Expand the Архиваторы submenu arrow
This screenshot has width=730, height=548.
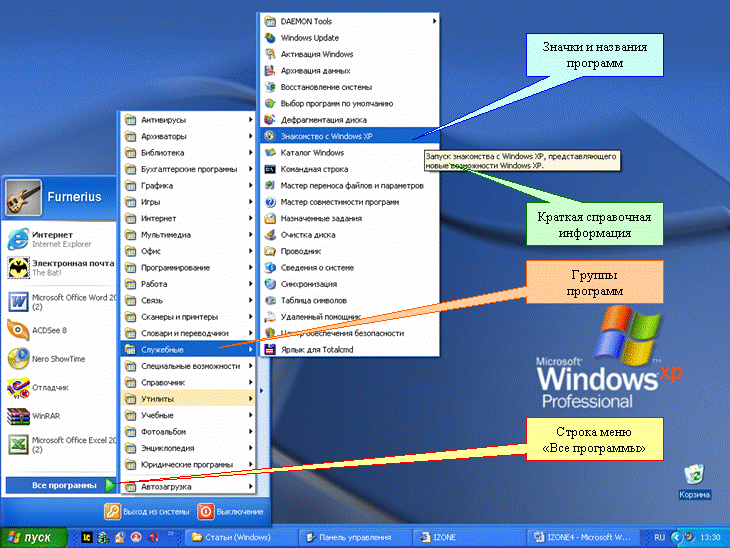[x=250, y=136]
